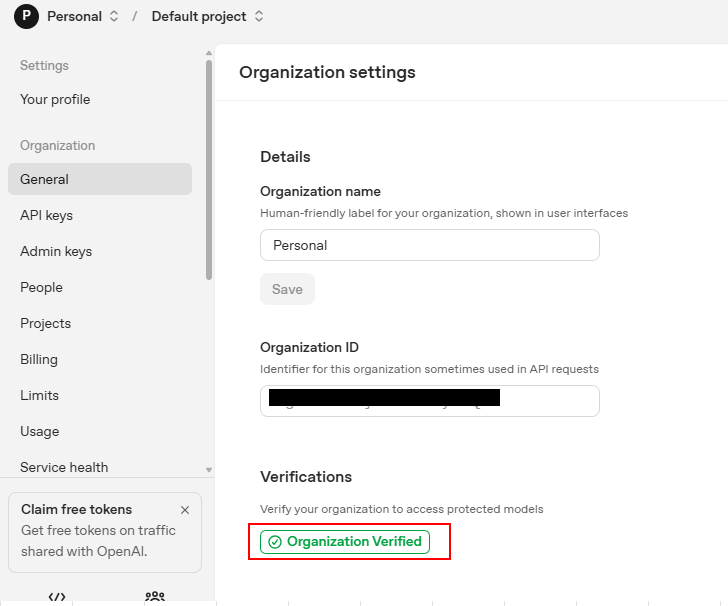Click the checkmark icon in Organization Verified
728x606 pixels.
(x=275, y=542)
